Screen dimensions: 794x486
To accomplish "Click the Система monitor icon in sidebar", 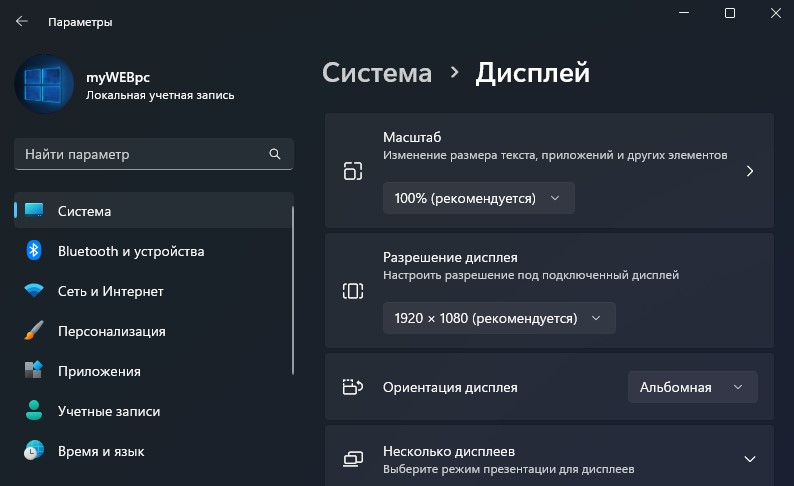I will pyautogui.click(x=34, y=210).
